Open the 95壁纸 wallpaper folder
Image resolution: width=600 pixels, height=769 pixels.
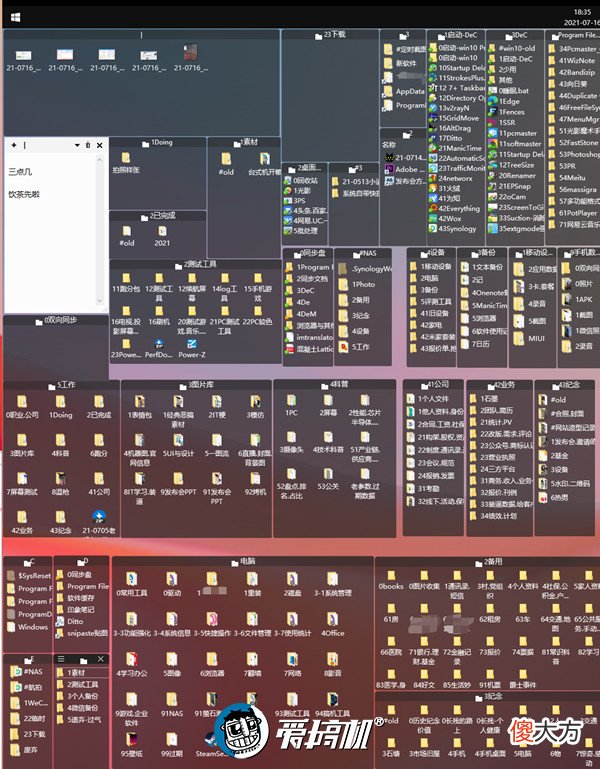coord(131,744)
